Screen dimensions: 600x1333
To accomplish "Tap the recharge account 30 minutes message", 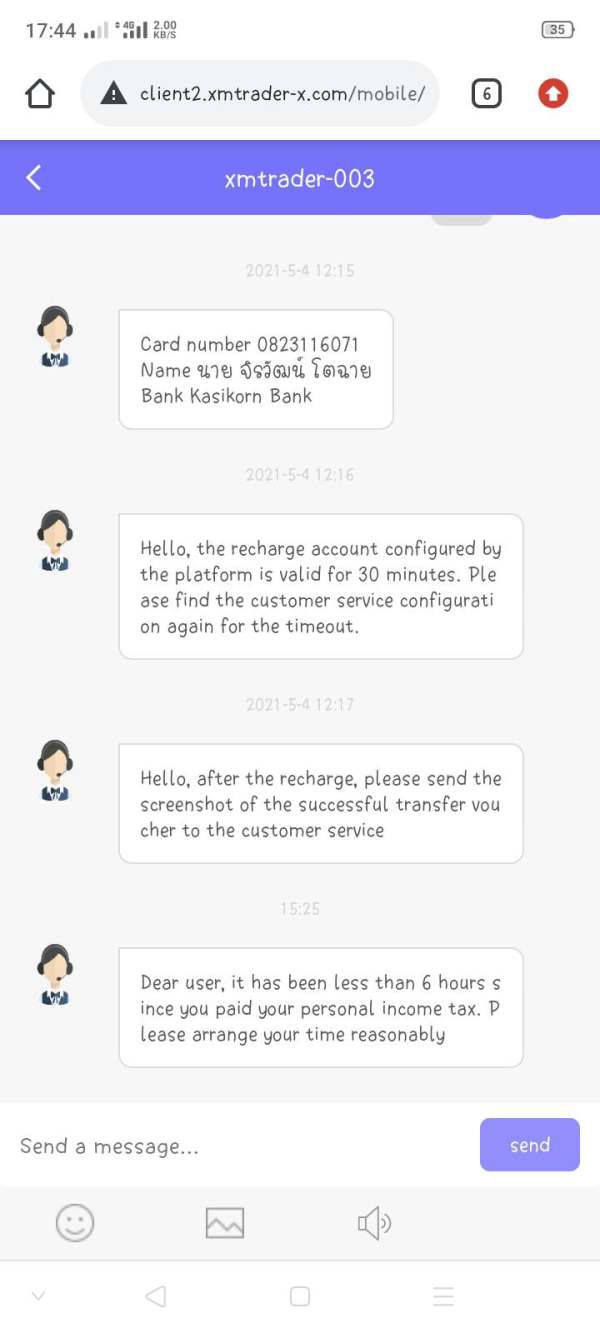I will [321, 587].
